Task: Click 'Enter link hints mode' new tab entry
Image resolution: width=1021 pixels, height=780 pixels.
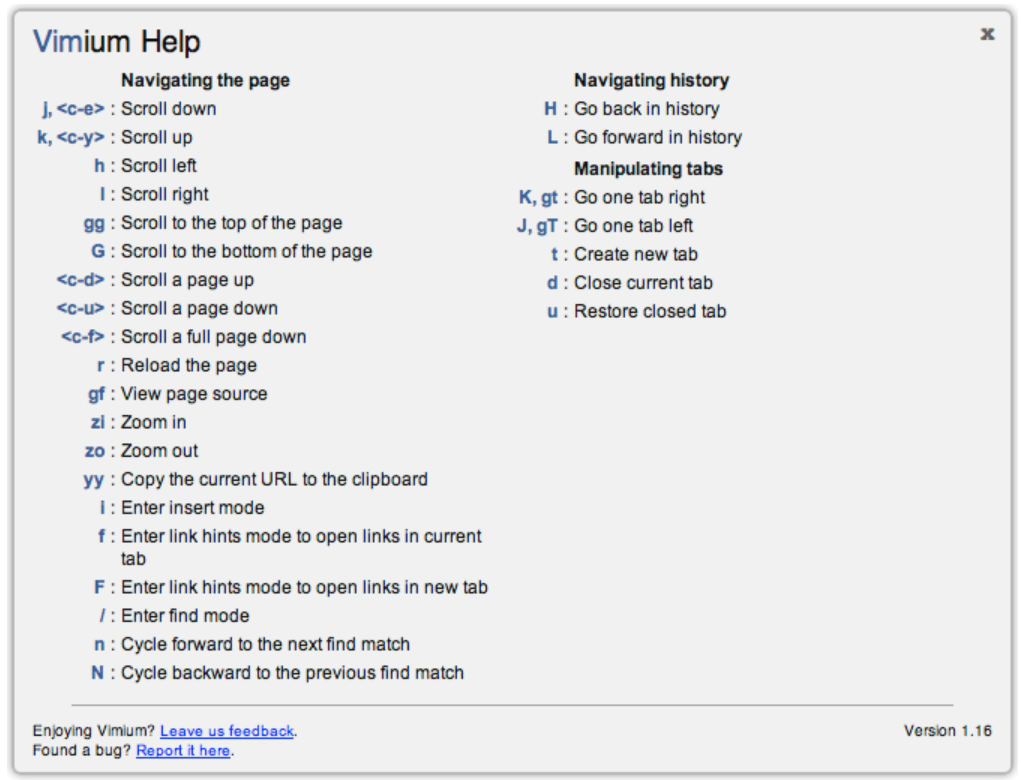Action: click(x=304, y=588)
